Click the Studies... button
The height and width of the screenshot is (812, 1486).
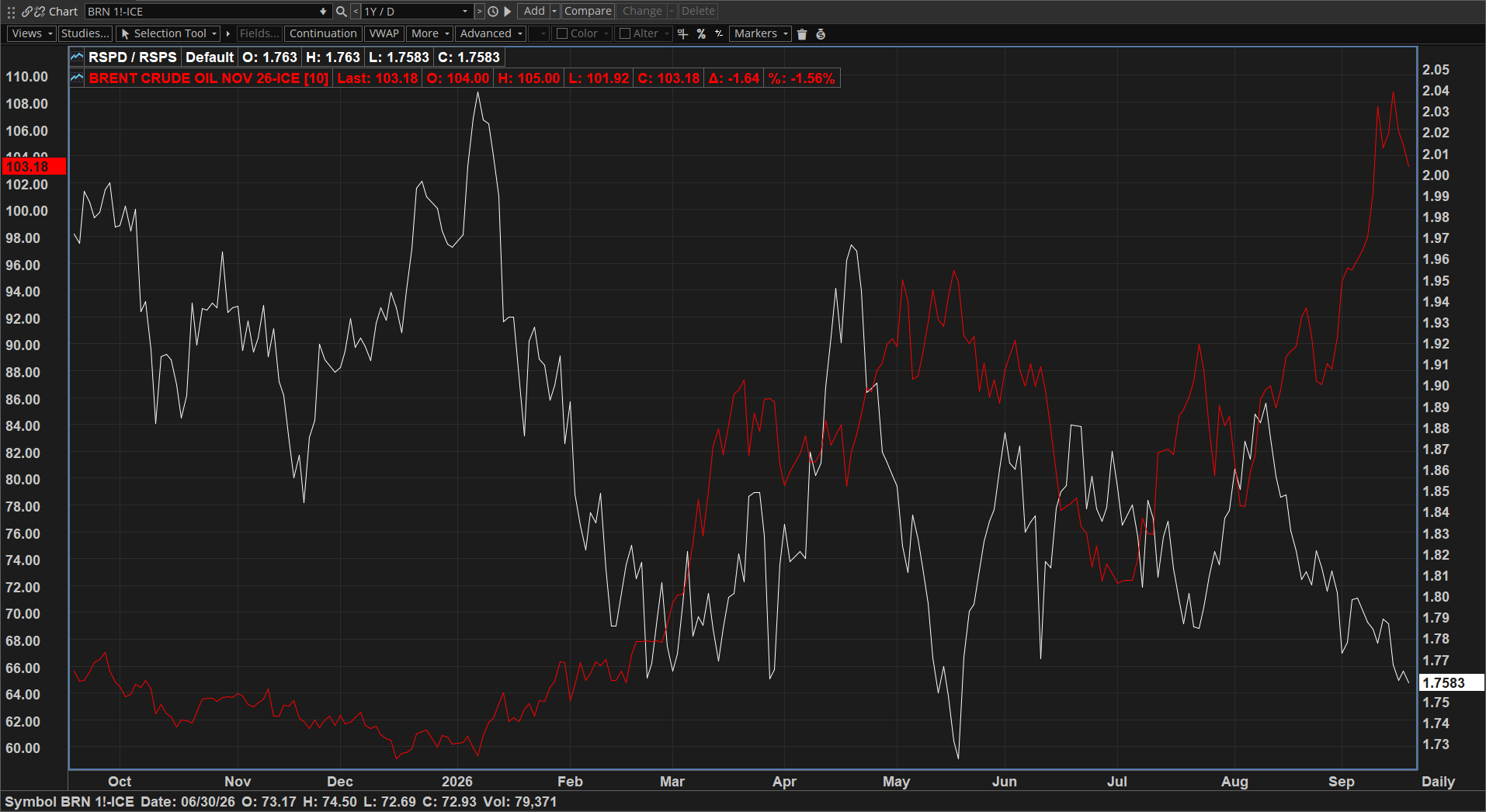pyautogui.click(x=85, y=33)
